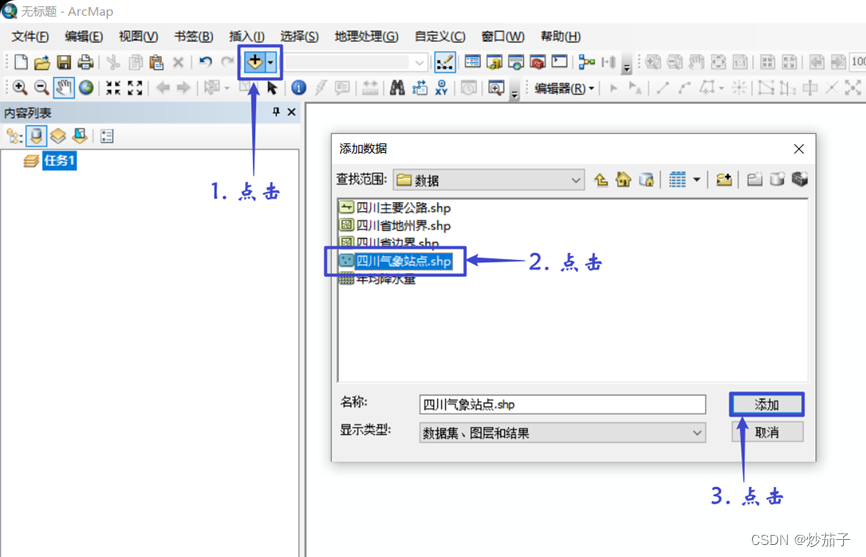Go up one level in Add Data dialog
The height and width of the screenshot is (557, 866).
pos(601,179)
